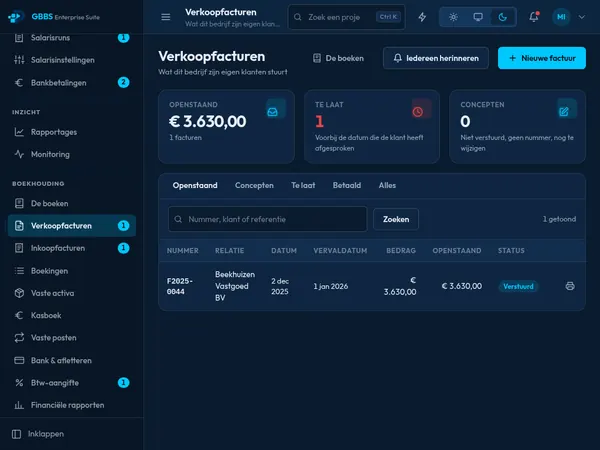Select the Openstaand tab

(195, 186)
